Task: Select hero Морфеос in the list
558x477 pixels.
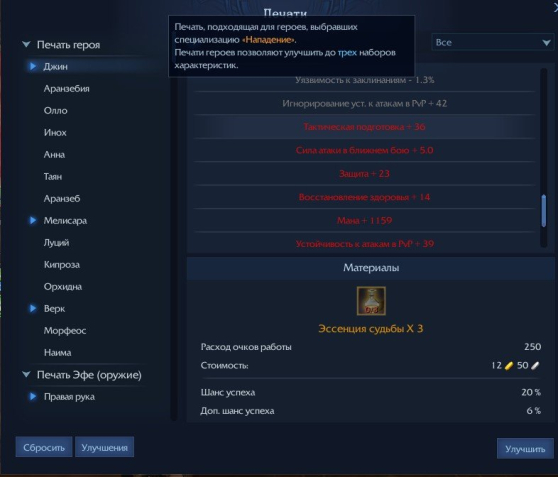Action: 65,331
